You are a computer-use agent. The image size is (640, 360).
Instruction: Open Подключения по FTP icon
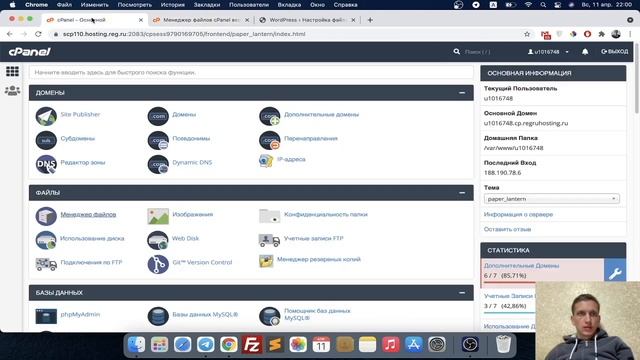pyautogui.click(x=46, y=264)
